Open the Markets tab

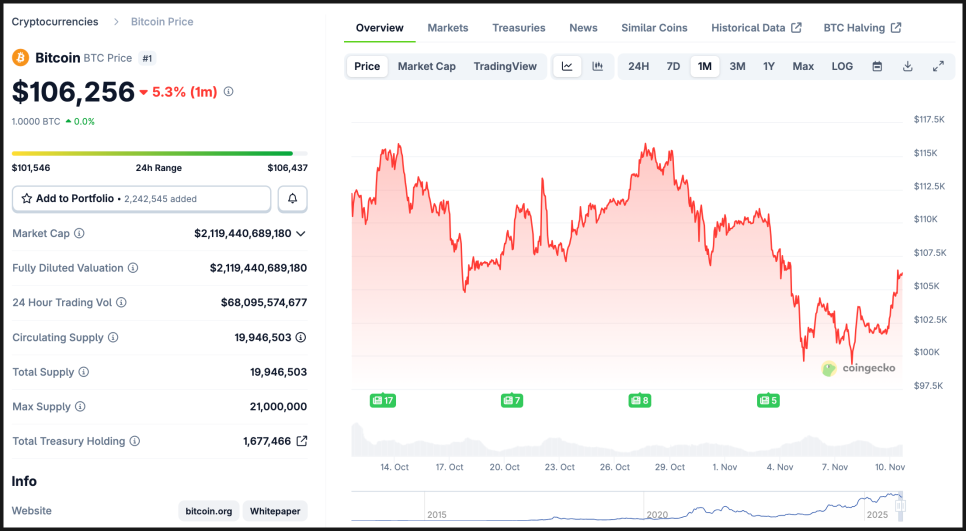click(x=447, y=28)
